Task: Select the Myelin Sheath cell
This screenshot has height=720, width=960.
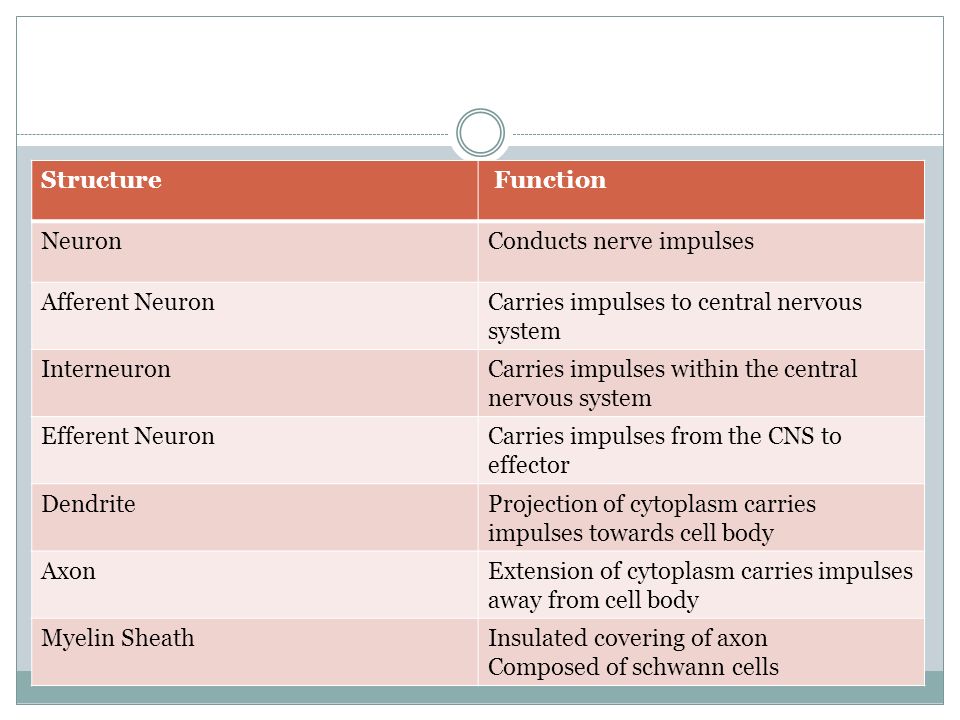Action: tap(255, 652)
